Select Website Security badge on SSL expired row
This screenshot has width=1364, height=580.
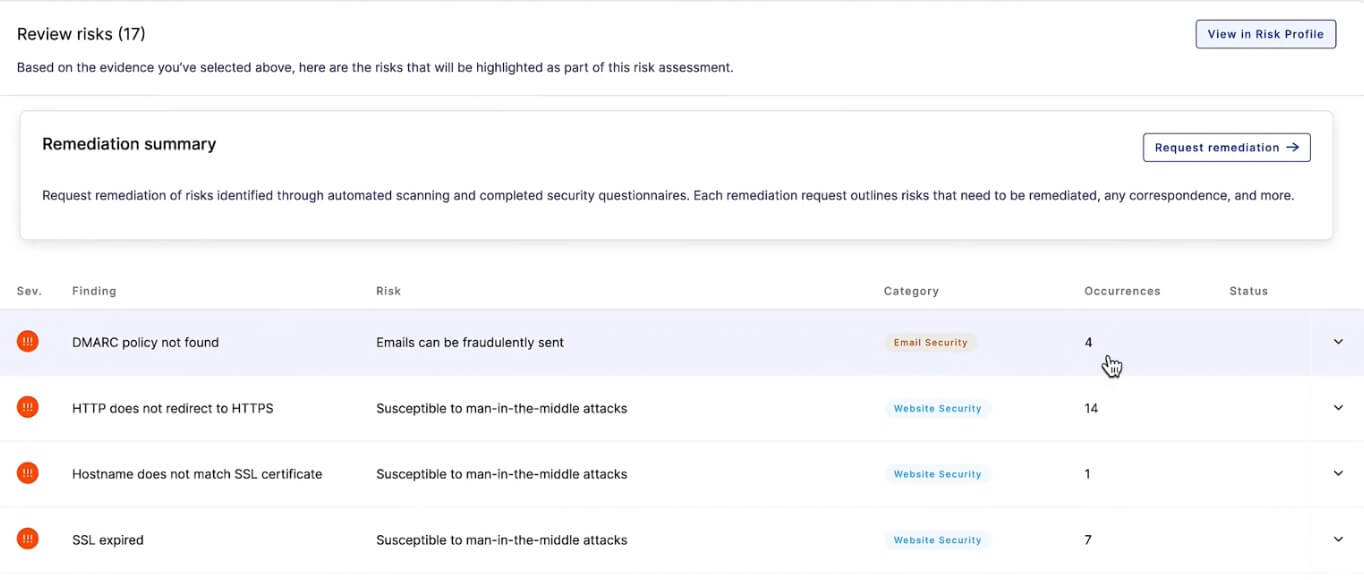pos(937,539)
